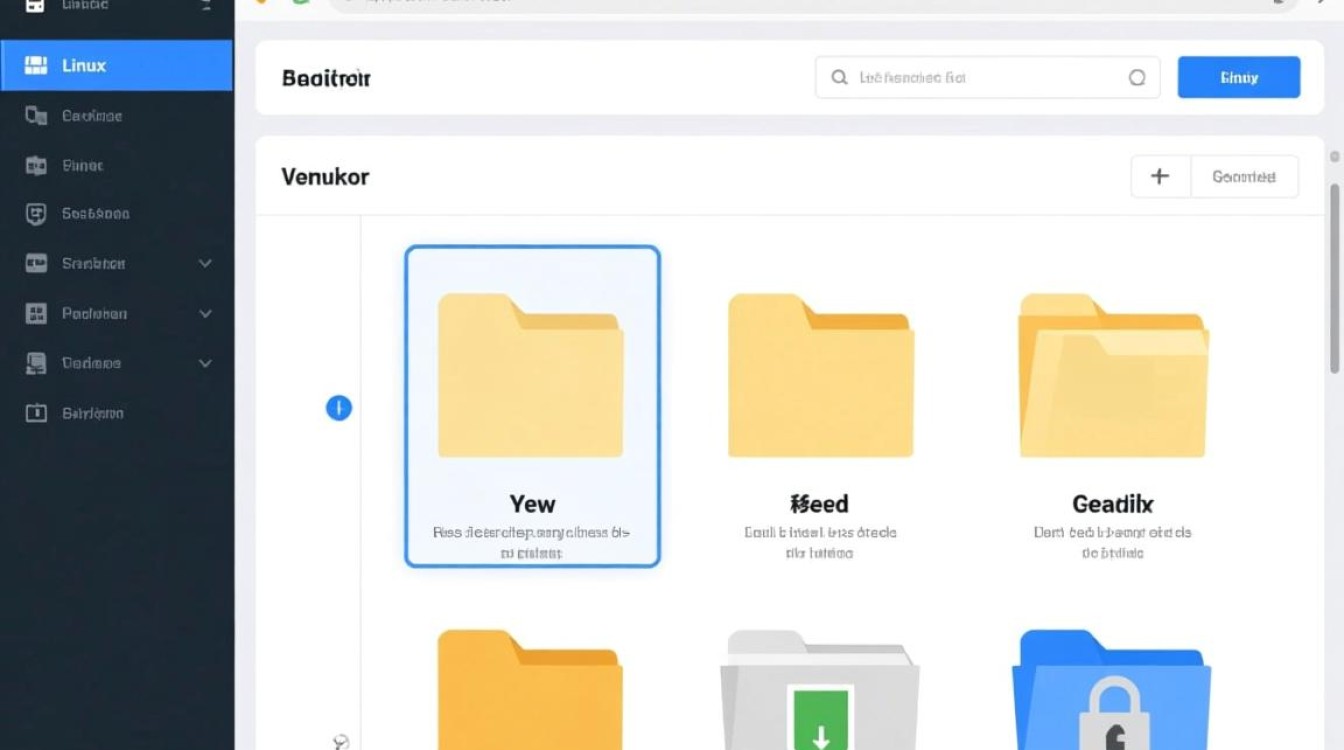The image size is (1344, 750).
Task: Select the Yew folder
Action: [532, 406]
